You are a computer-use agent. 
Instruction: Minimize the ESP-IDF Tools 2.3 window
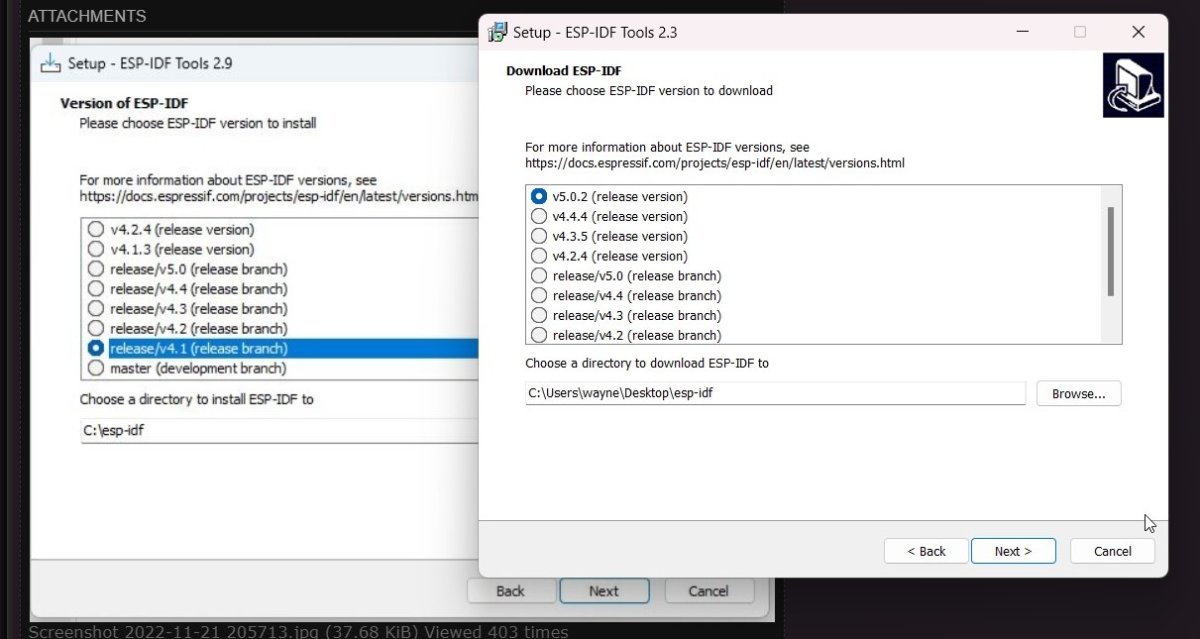point(1021,32)
